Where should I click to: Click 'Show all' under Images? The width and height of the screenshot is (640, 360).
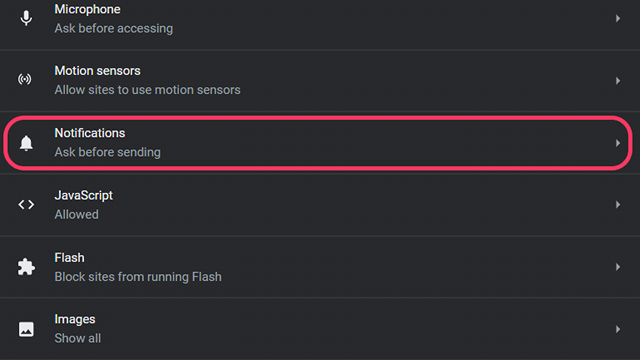click(x=78, y=338)
